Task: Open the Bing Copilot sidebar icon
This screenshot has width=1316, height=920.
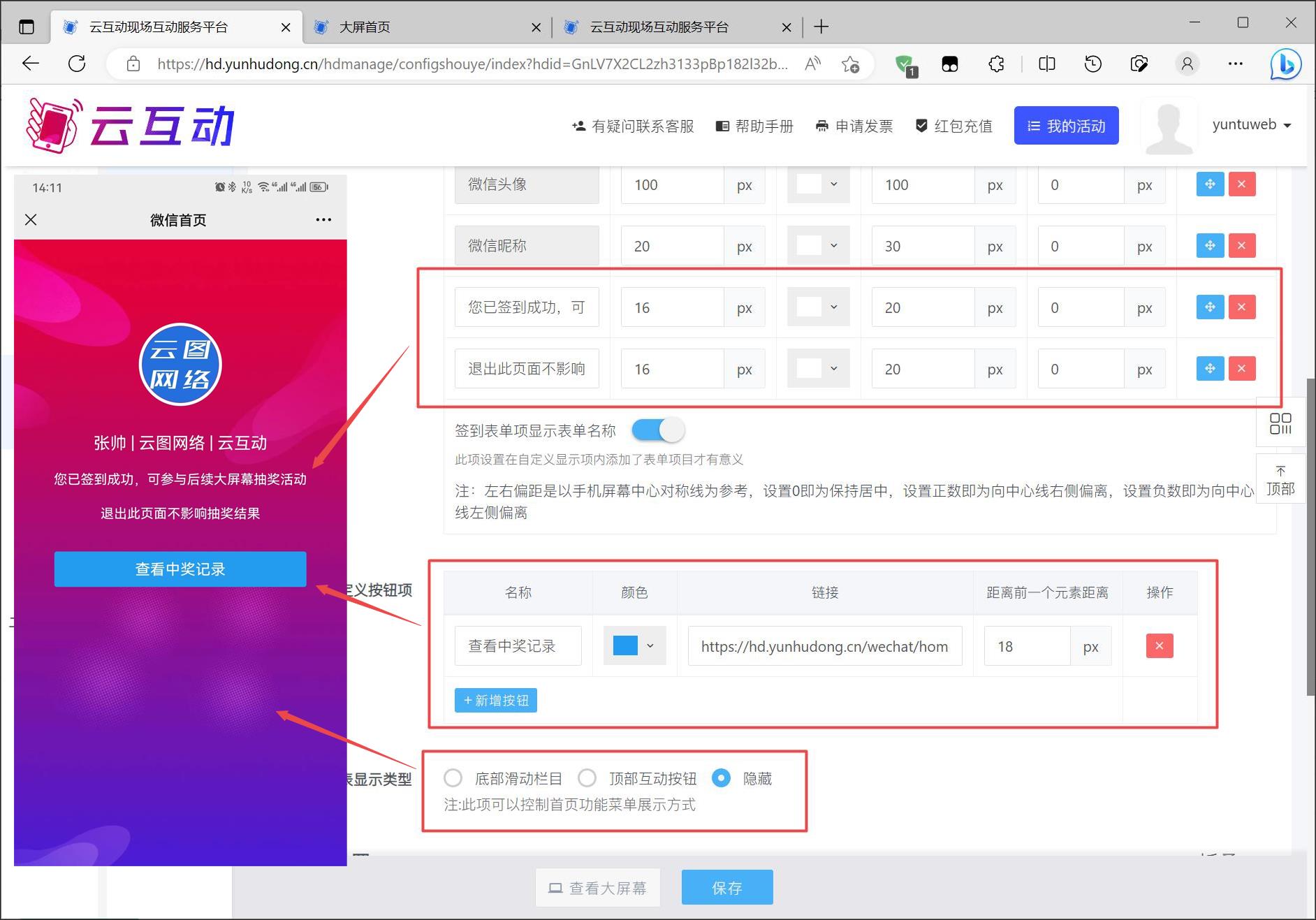Action: [x=1285, y=64]
